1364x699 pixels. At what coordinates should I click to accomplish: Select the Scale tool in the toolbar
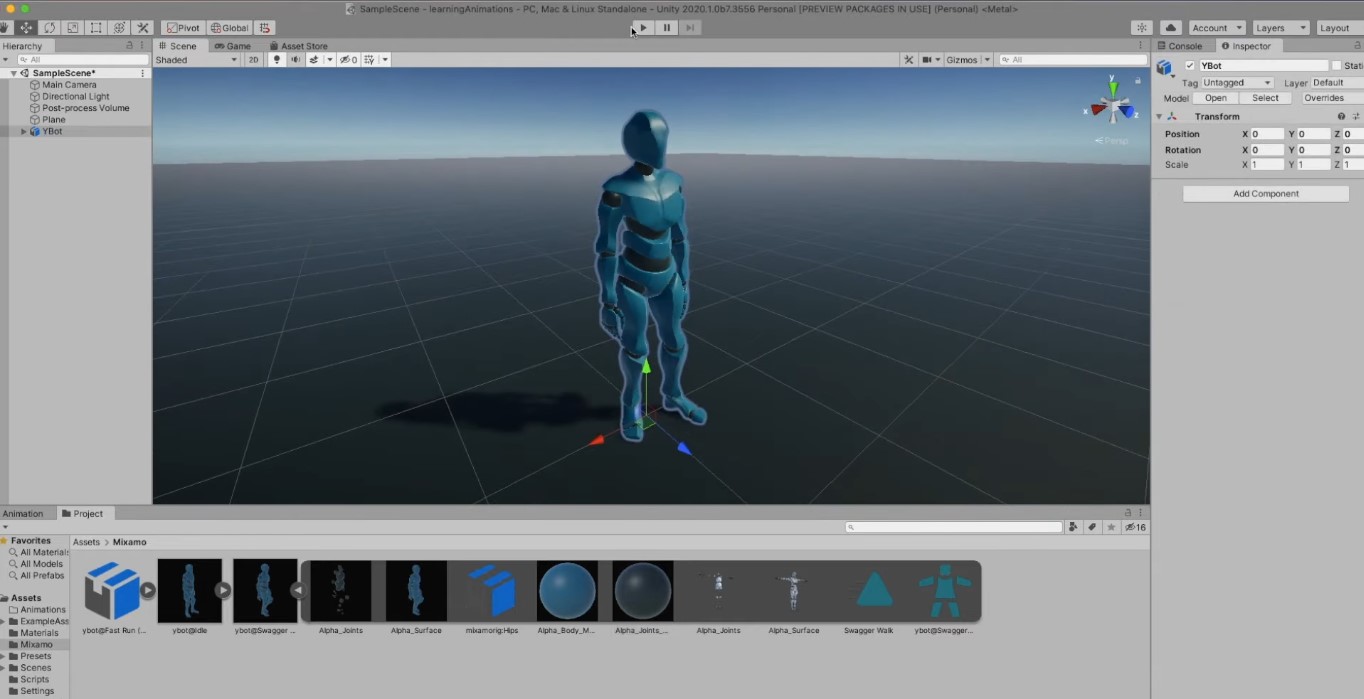(x=71, y=27)
